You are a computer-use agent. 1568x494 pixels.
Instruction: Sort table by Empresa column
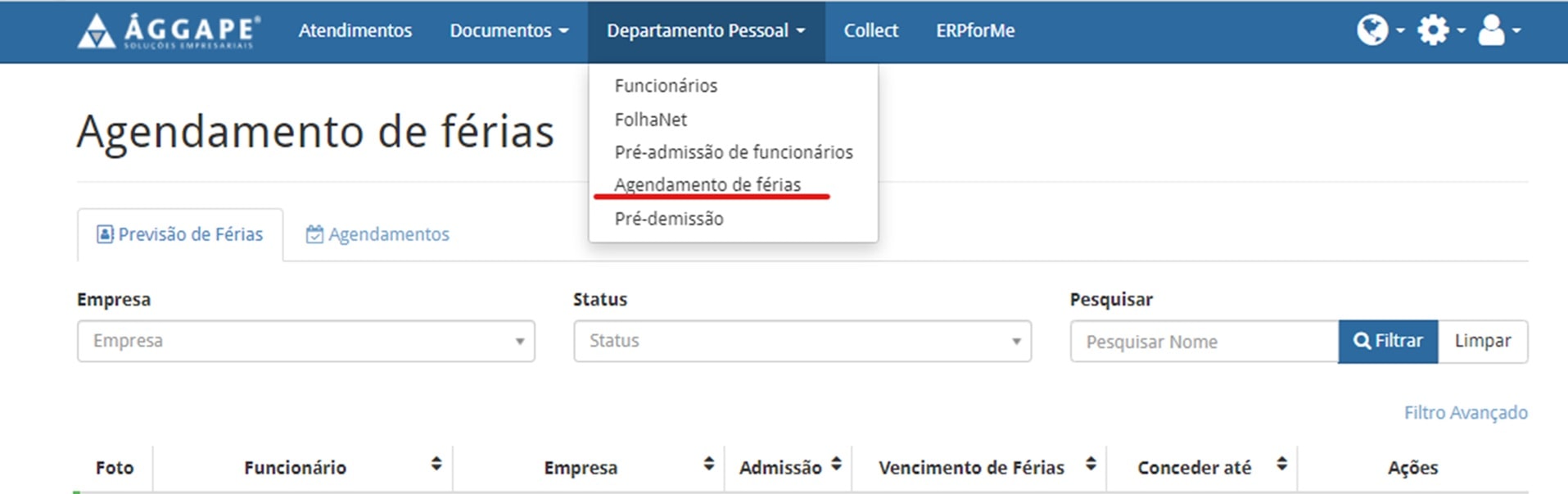pyautogui.click(x=709, y=465)
